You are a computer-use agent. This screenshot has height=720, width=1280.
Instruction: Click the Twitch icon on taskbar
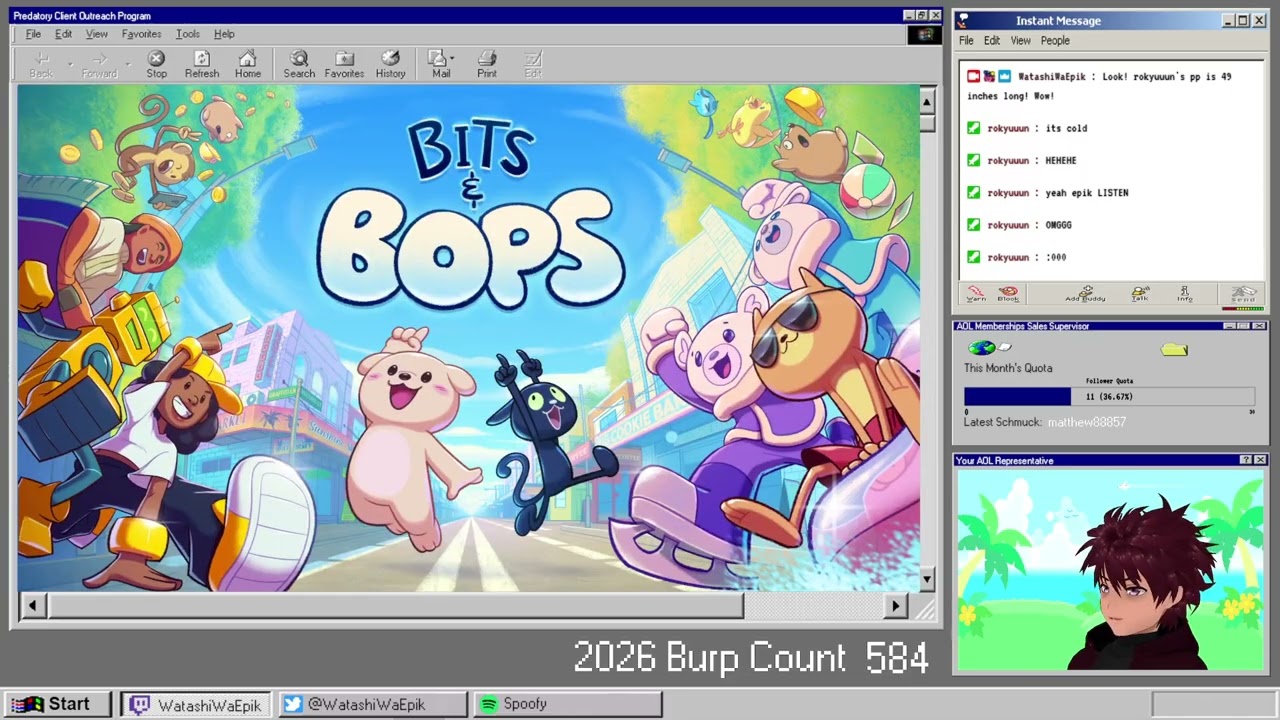pos(140,705)
